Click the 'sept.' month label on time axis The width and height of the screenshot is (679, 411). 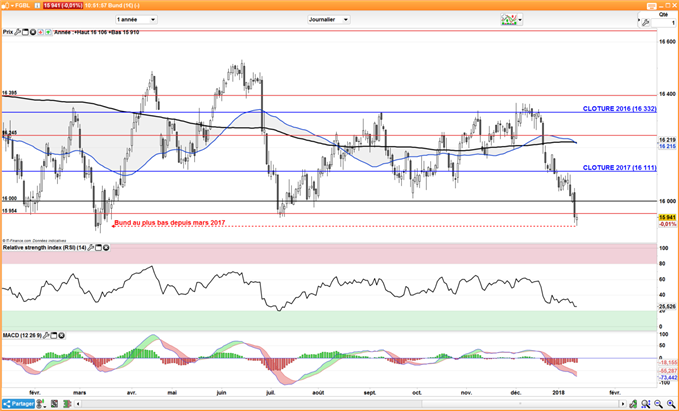[370, 393]
